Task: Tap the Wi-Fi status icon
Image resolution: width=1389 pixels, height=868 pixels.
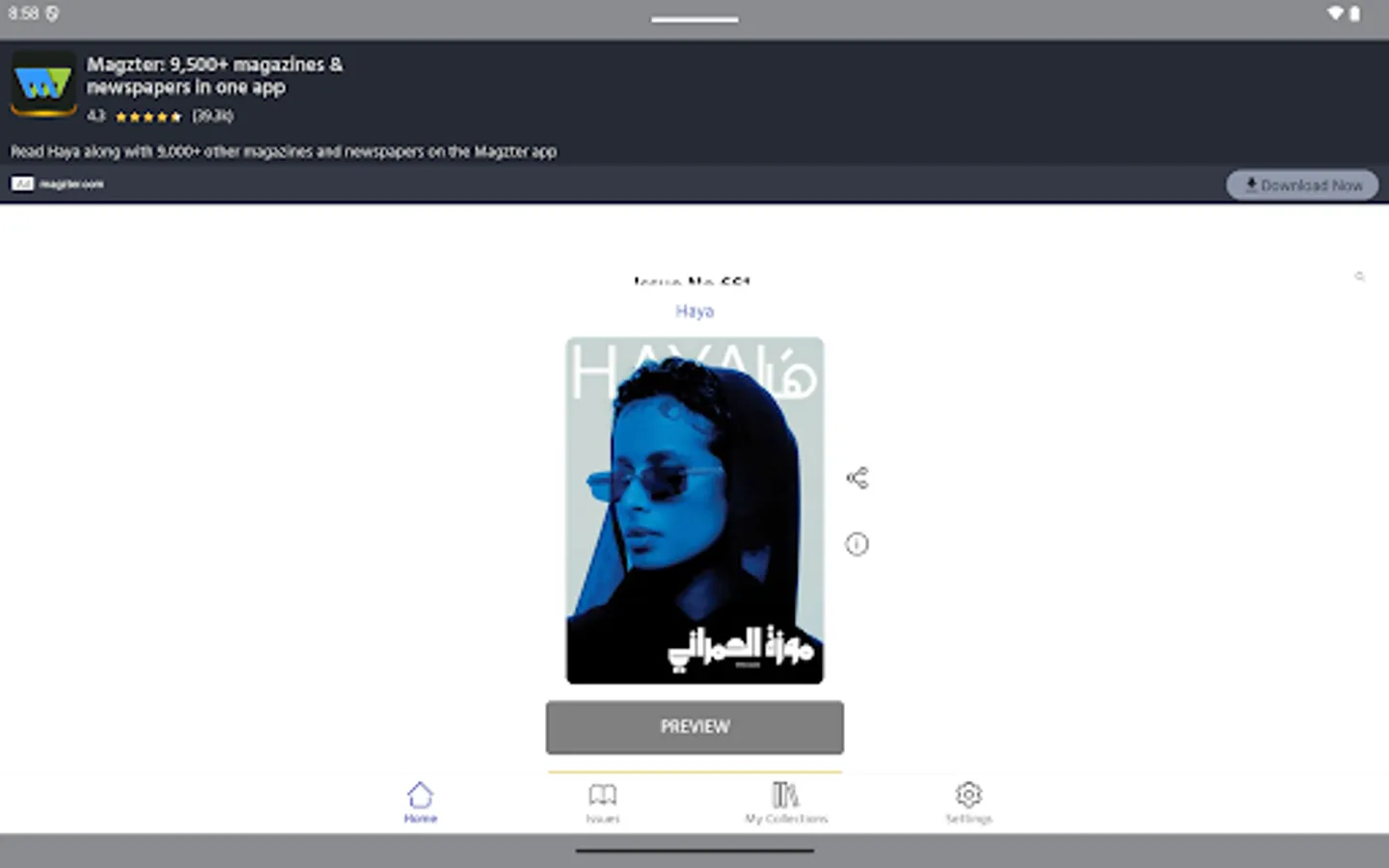Action: (x=1336, y=14)
